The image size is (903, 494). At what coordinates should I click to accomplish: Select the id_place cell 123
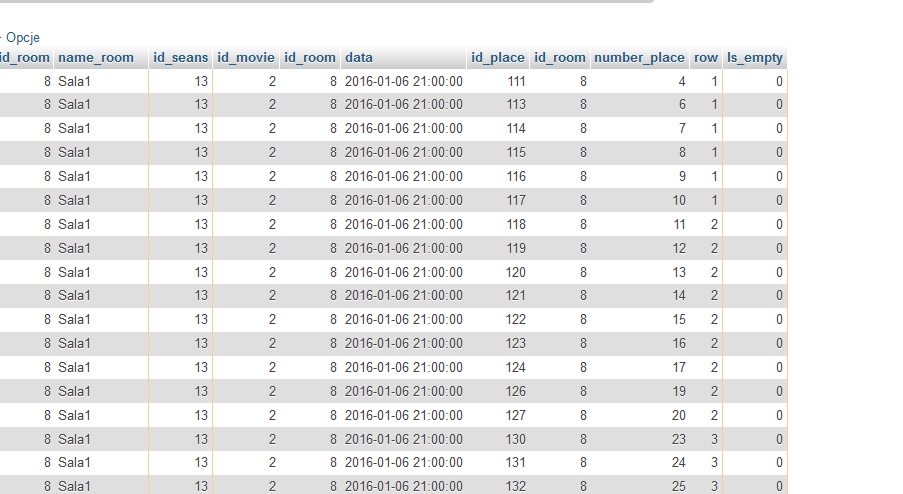tap(515, 344)
